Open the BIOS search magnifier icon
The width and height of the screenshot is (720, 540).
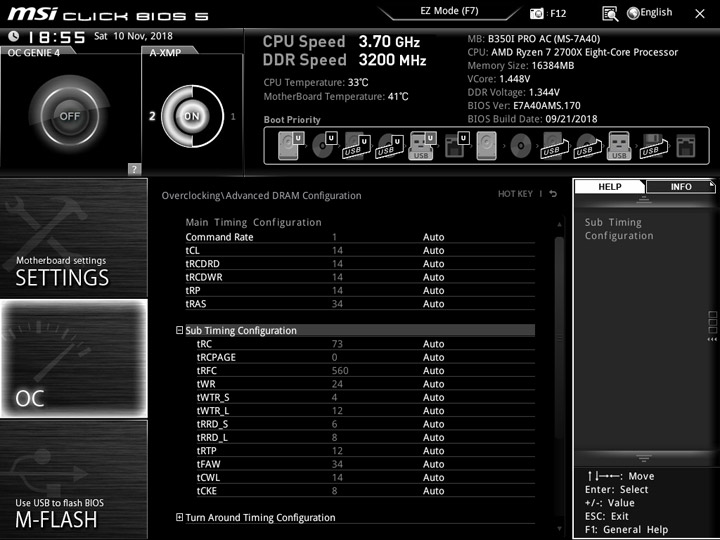(610, 14)
